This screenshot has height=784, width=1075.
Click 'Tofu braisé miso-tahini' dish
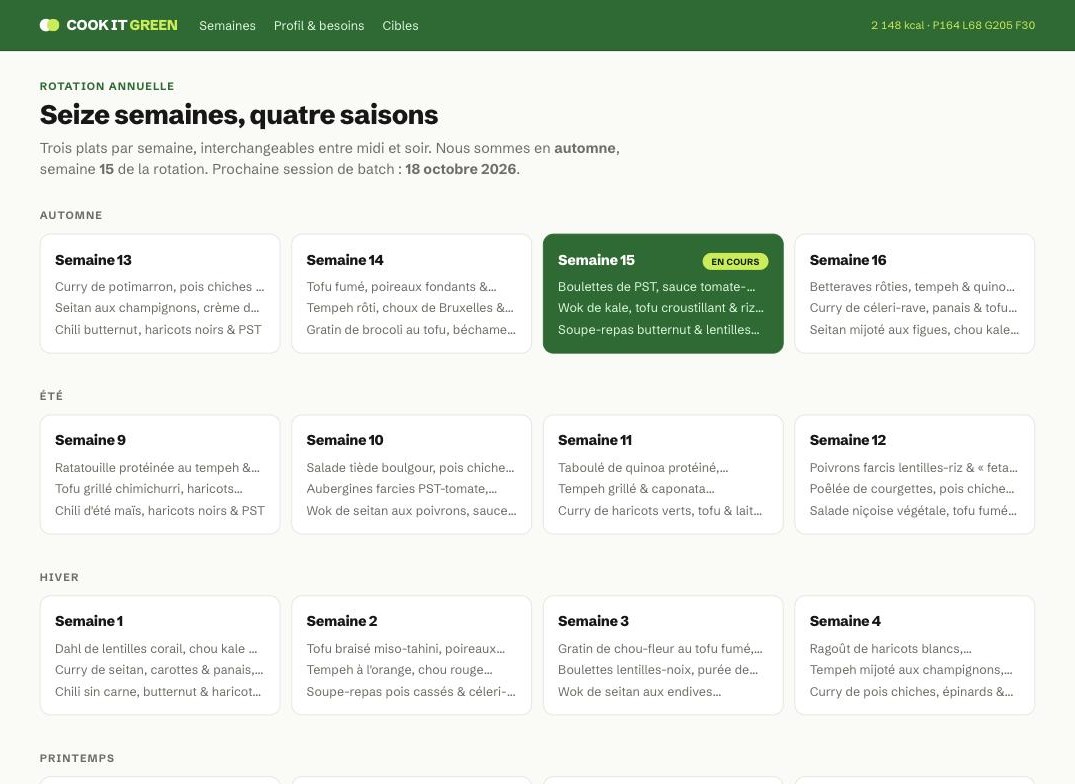406,648
